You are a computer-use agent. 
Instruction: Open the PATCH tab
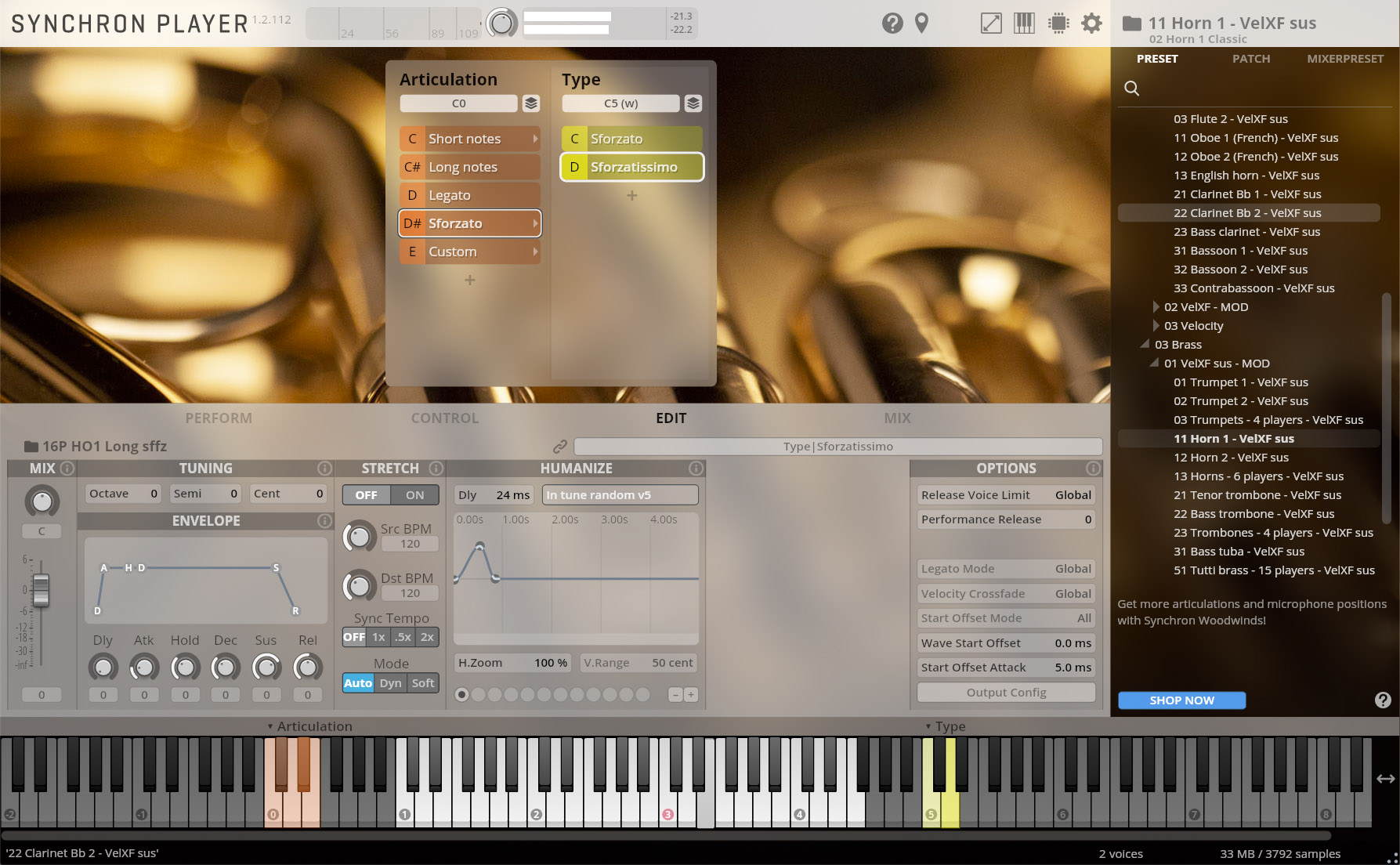click(x=1250, y=59)
